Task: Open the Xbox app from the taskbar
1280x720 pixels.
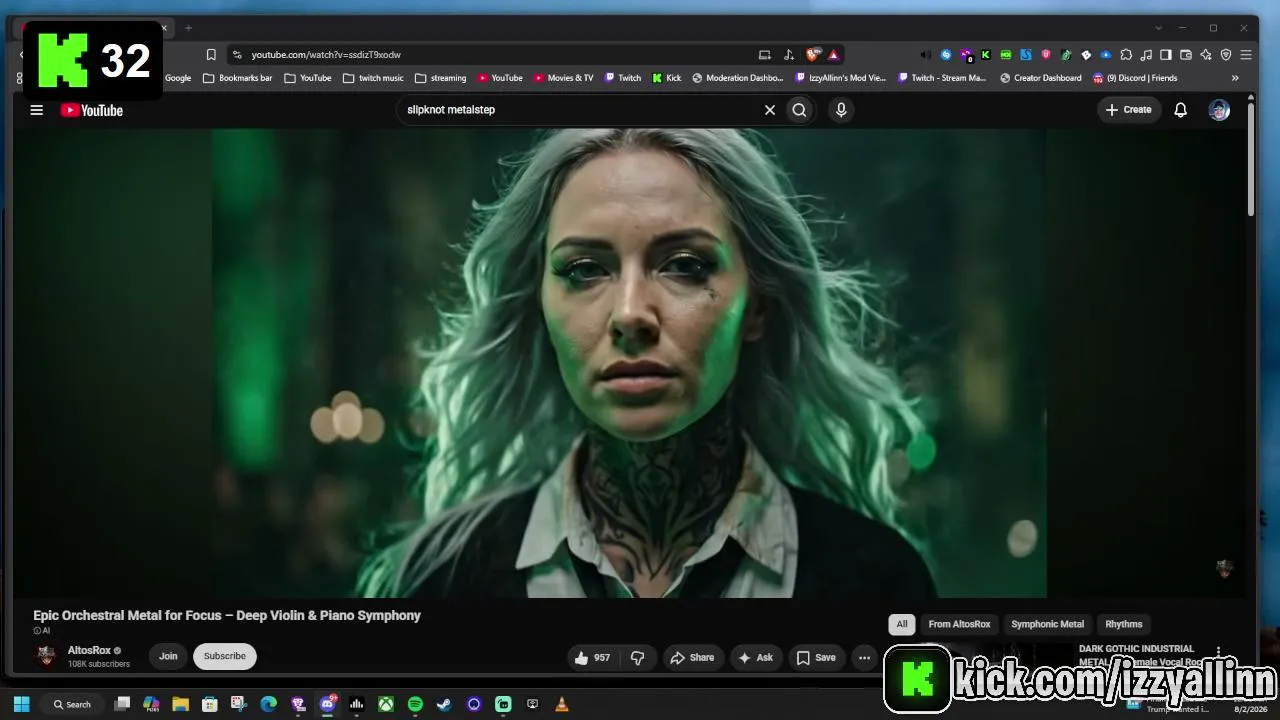Action: 385,704
